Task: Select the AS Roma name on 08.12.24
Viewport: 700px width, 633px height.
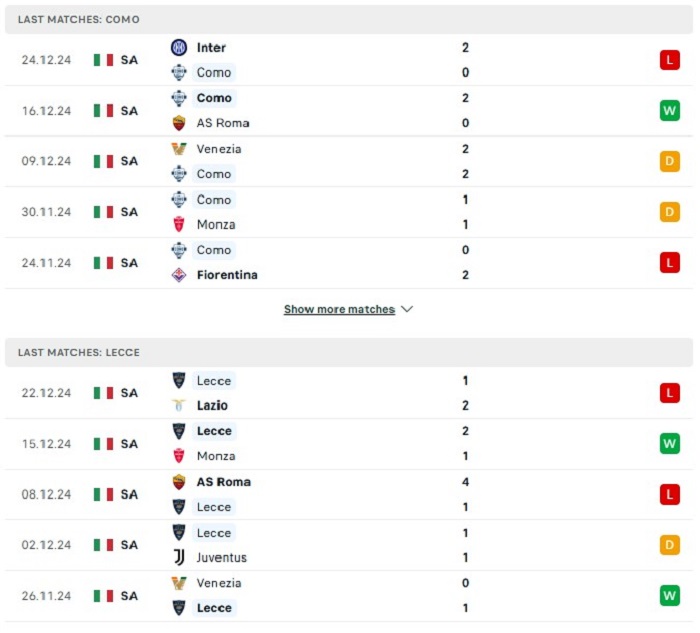Action: point(224,482)
